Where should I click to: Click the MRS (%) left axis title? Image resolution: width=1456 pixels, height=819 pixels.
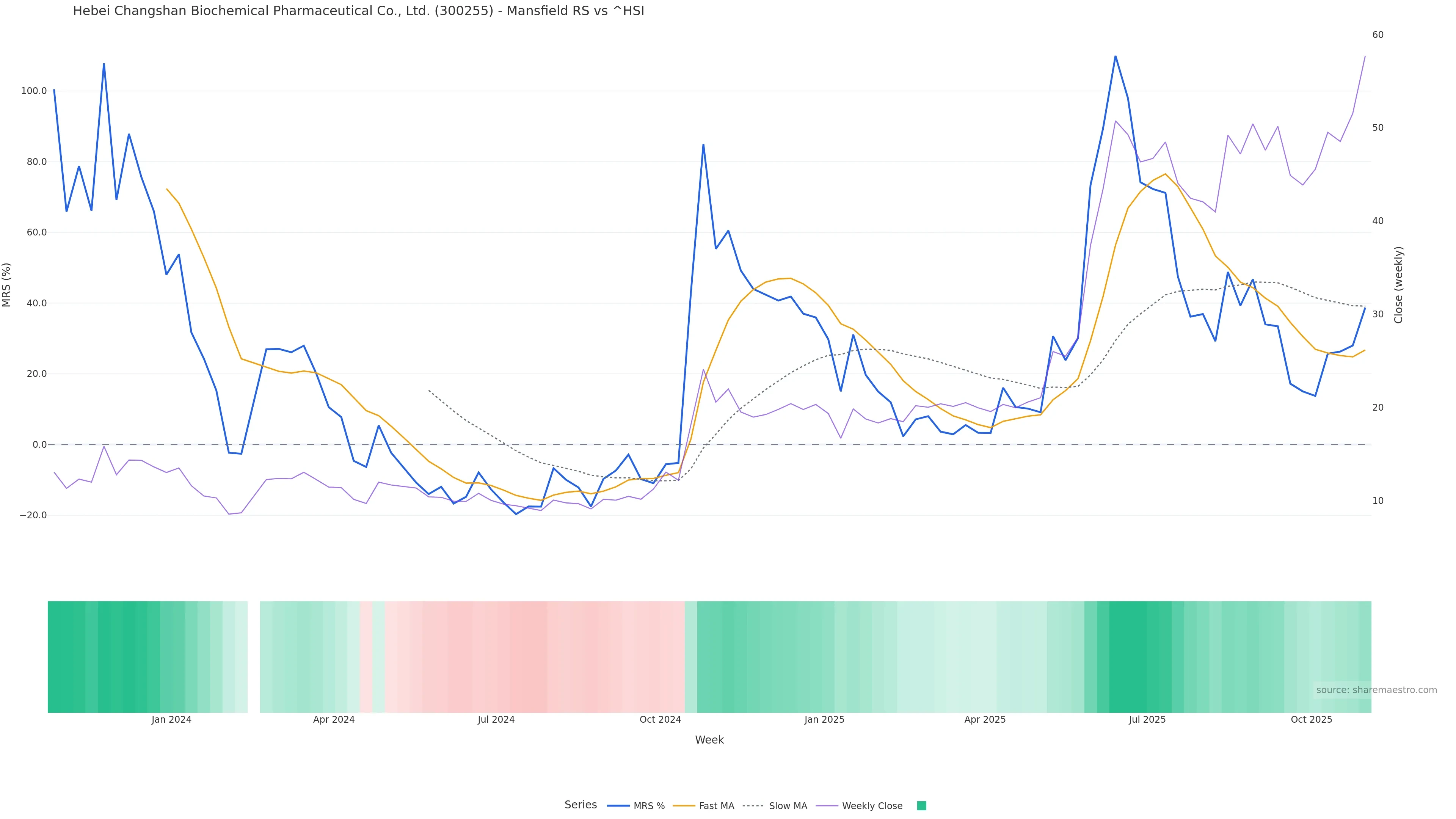pyautogui.click(x=7, y=285)
